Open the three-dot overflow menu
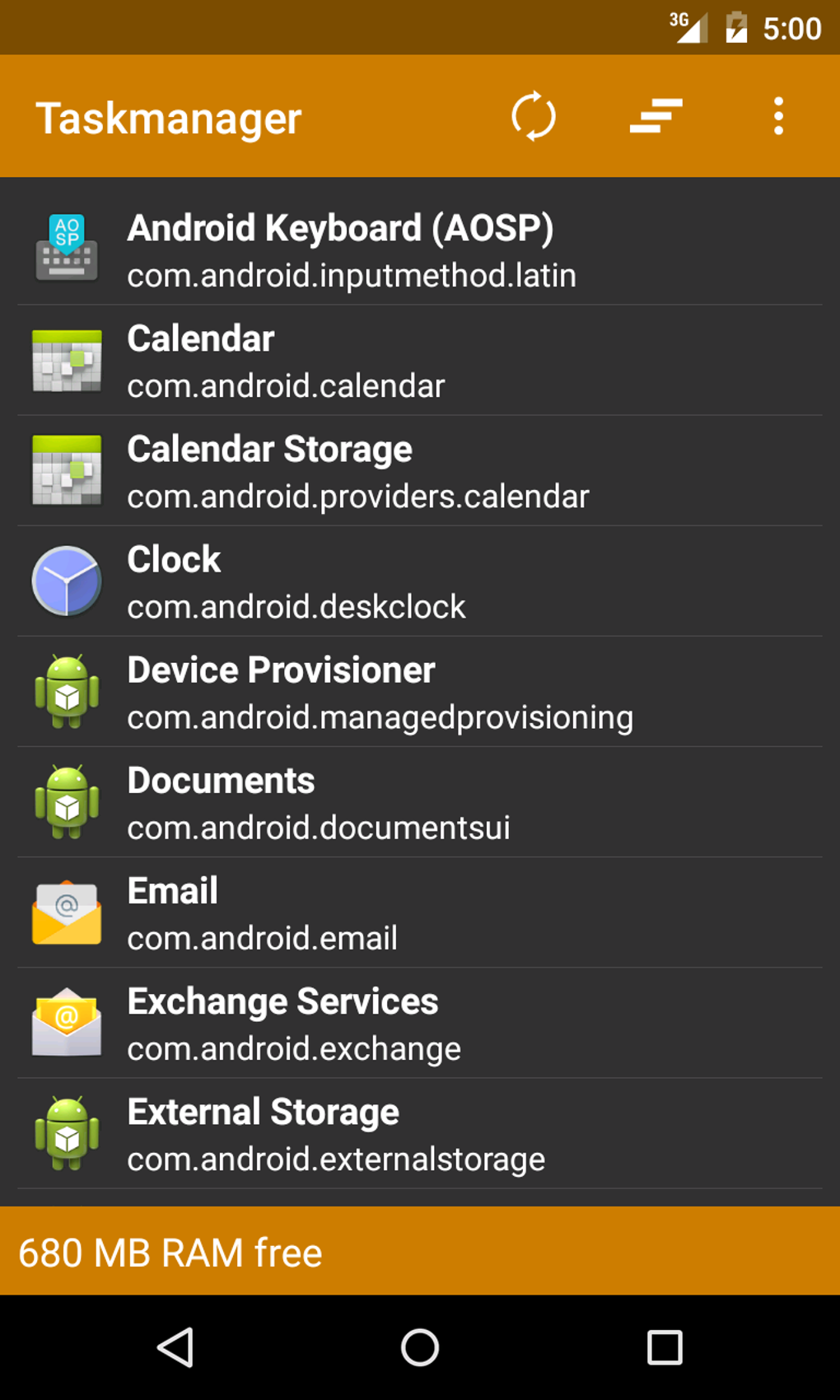Viewport: 840px width, 1400px height. pos(778,116)
